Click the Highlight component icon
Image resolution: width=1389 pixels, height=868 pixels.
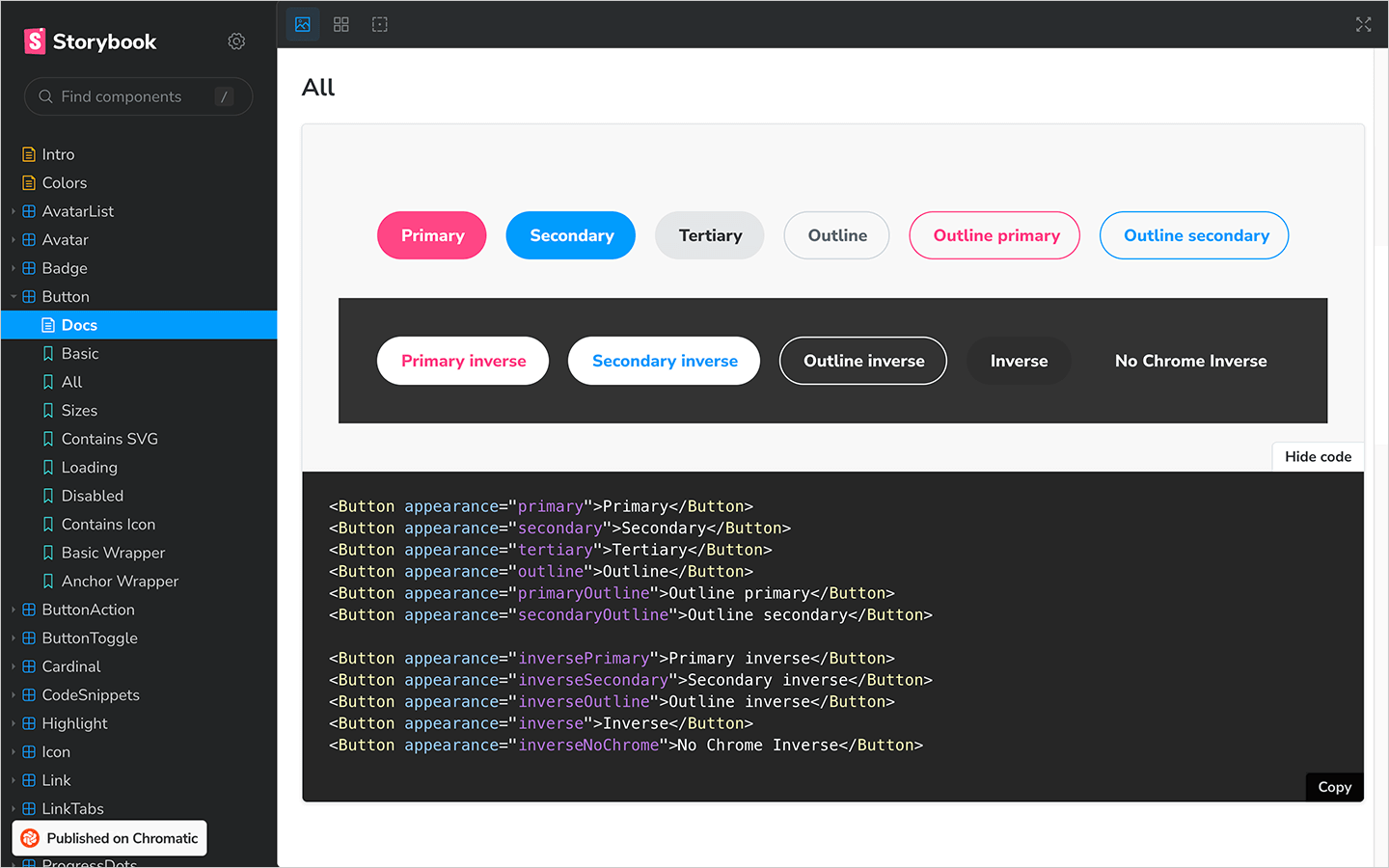(x=29, y=723)
